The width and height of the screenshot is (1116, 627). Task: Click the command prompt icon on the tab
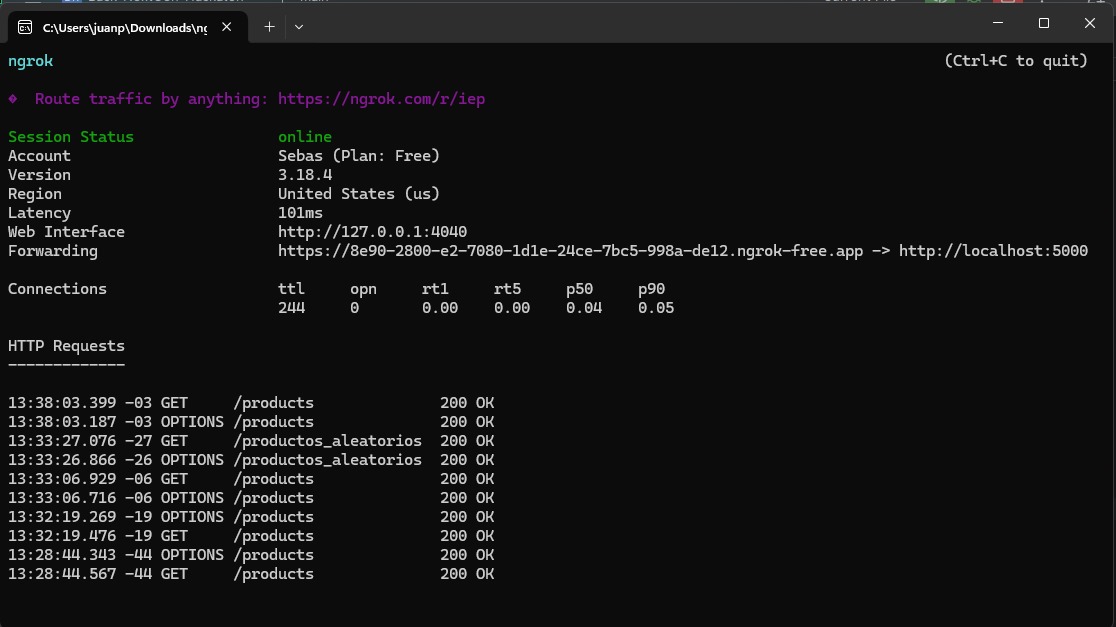pos(25,27)
